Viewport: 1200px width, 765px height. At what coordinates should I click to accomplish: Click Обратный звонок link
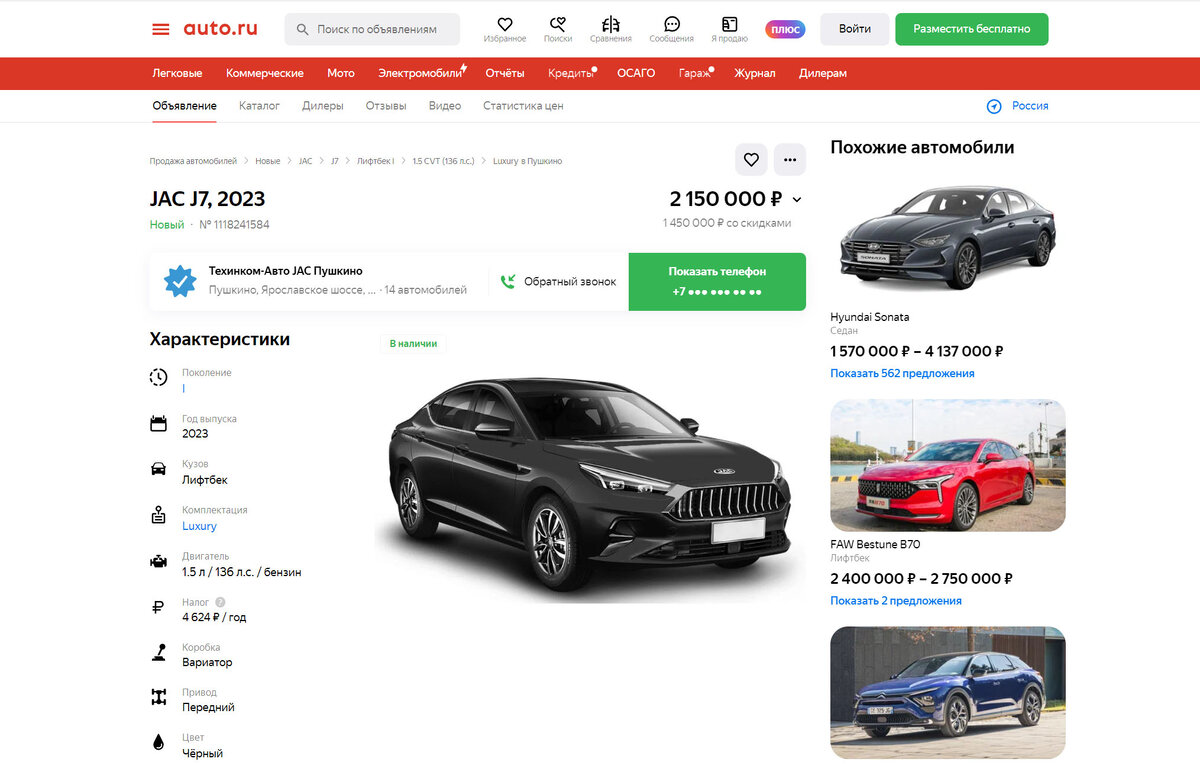pos(570,282)
